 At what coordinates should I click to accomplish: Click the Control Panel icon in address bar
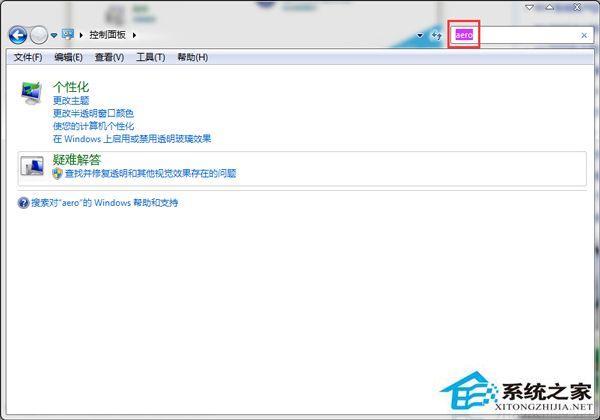(x=68, y=35)
